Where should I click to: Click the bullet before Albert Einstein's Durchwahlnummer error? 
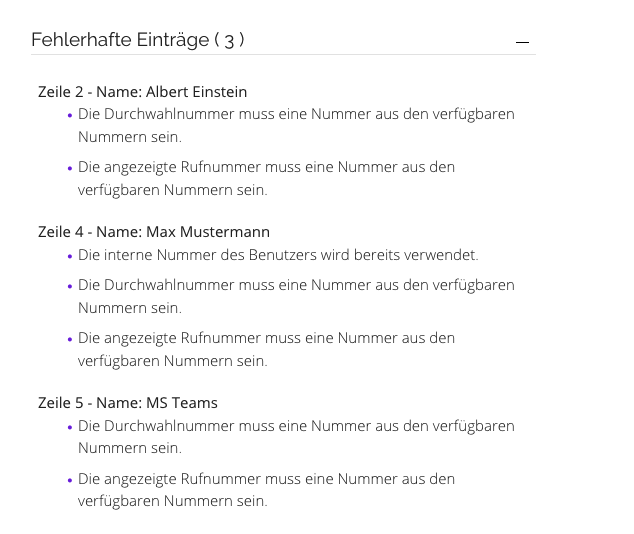[x=70, y=116]
